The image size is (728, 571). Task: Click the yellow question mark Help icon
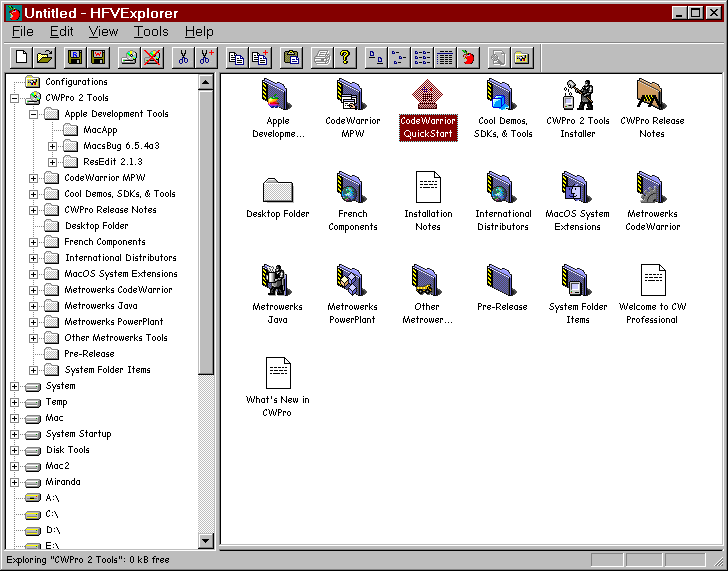pyautogui.click(x=345, y=58)
